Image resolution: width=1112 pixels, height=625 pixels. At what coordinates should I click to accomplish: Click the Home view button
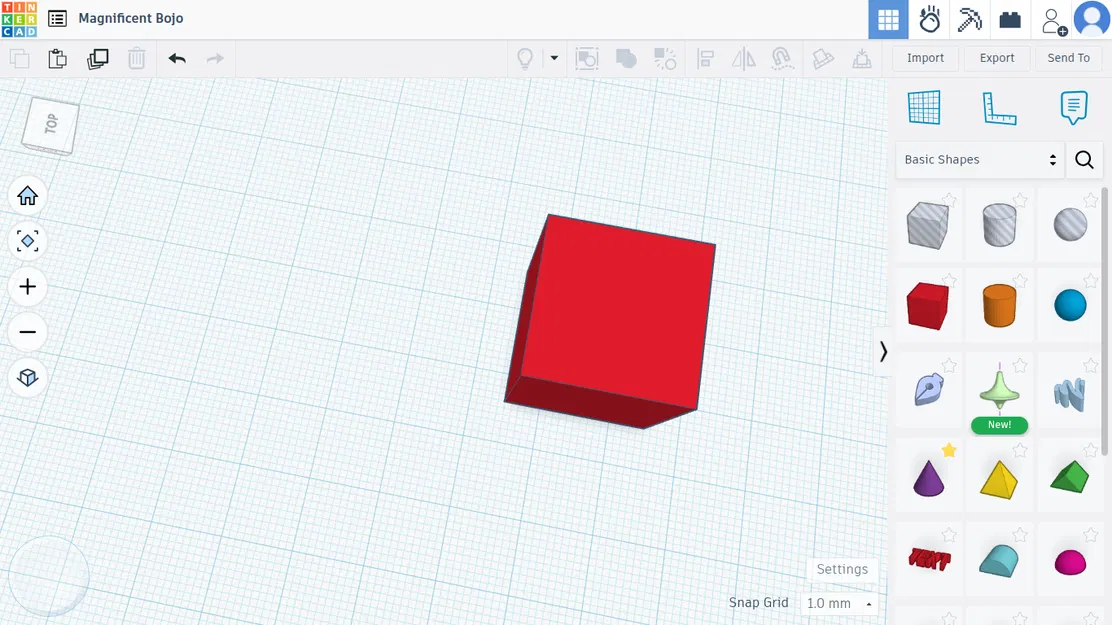pyautogui.click(x=28, y=196)
